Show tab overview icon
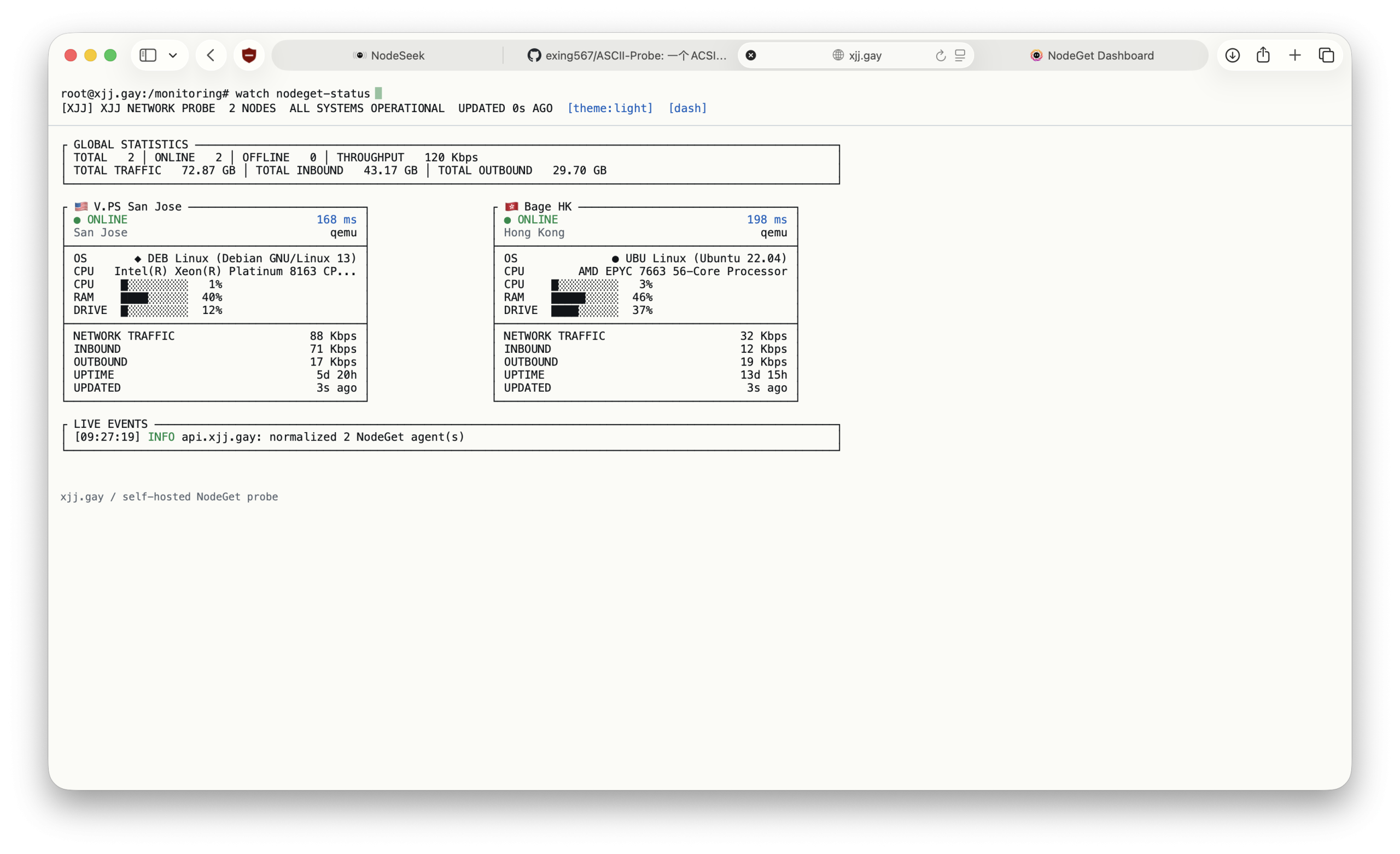This screenshot has width=1400, height=854. click(1326, 55)
